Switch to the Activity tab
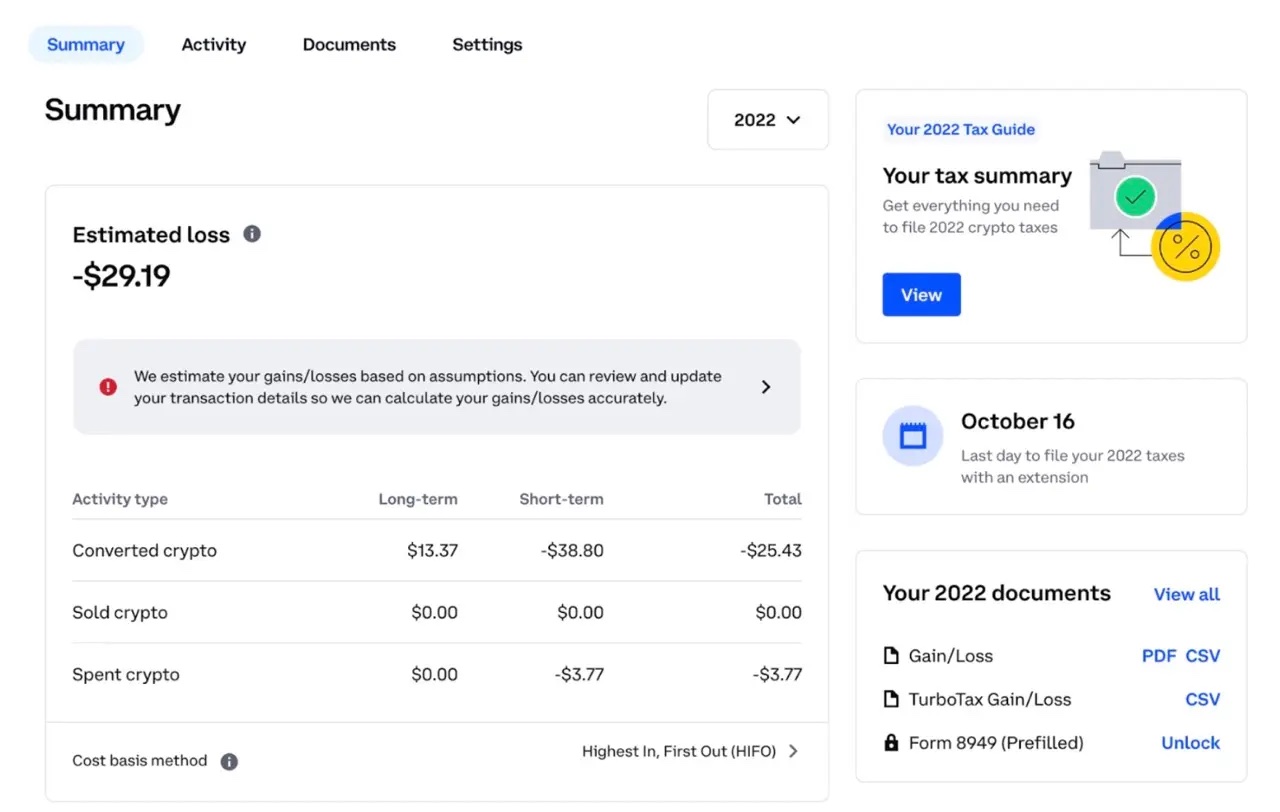Viewport: 1280px width, 812px height. pyautogui.click(x=213, y=44)
